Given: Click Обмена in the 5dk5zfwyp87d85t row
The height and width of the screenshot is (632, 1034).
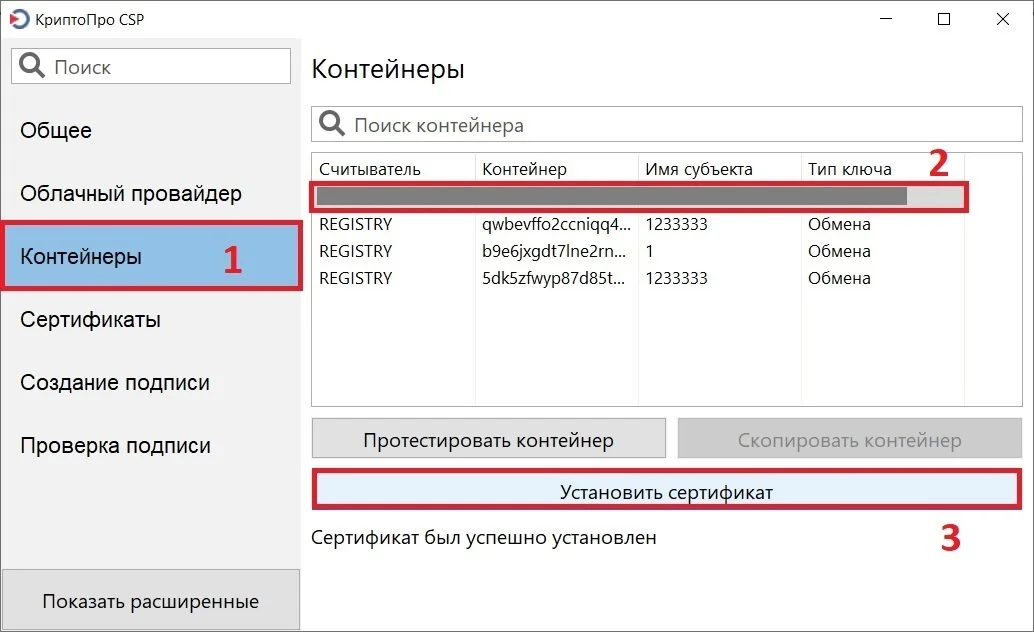Looking at the screenshot, I should [839, 278].
